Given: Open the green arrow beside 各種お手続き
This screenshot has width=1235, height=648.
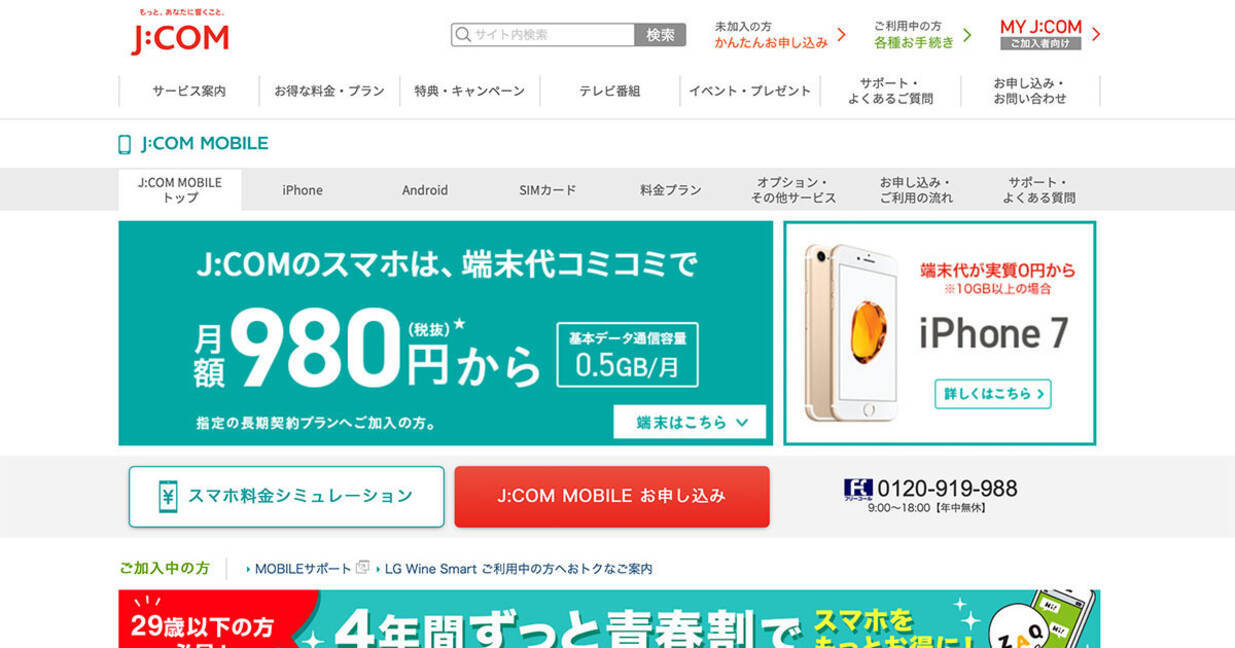Looking at the screenshot, I should (967, 35).
